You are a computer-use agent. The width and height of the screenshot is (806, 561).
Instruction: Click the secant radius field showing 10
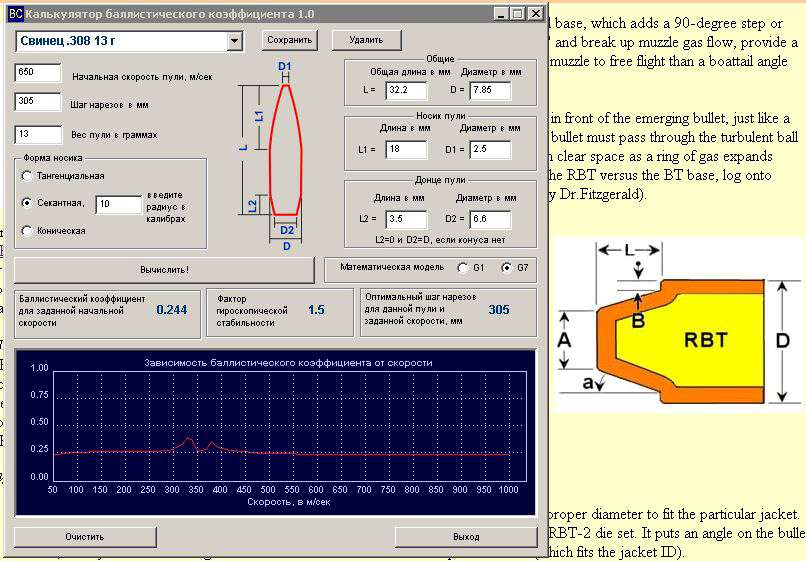[117, 205]
